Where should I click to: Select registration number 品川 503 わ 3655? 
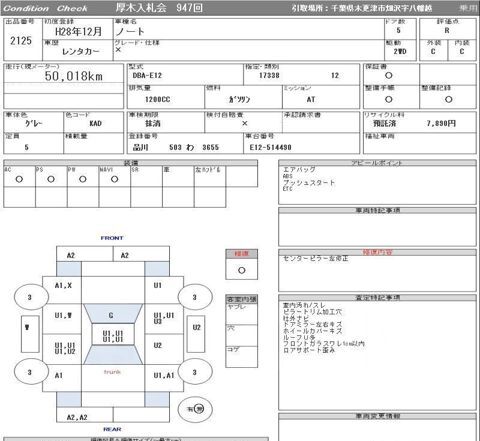tap(176, 147)
